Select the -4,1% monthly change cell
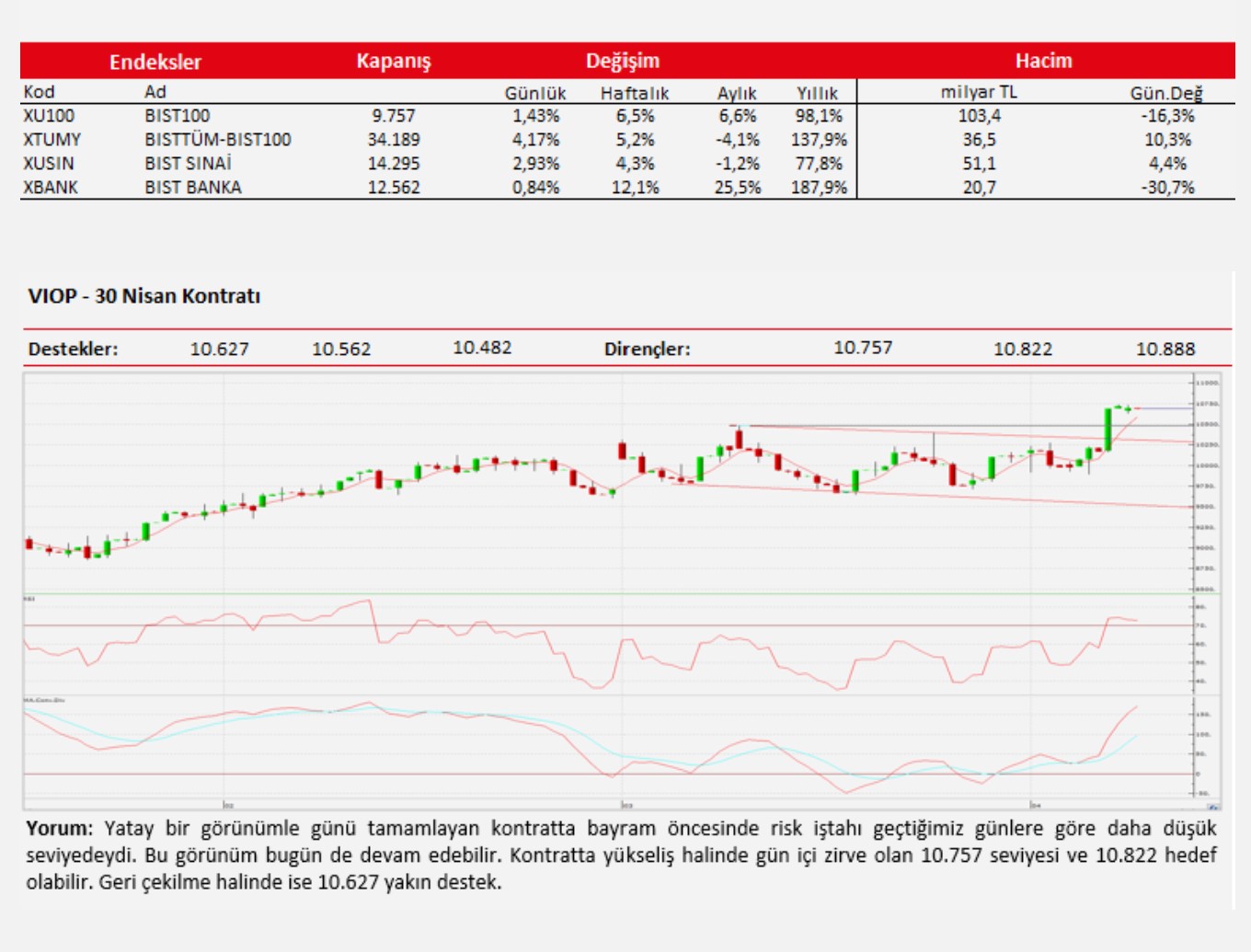 [738, 140]
